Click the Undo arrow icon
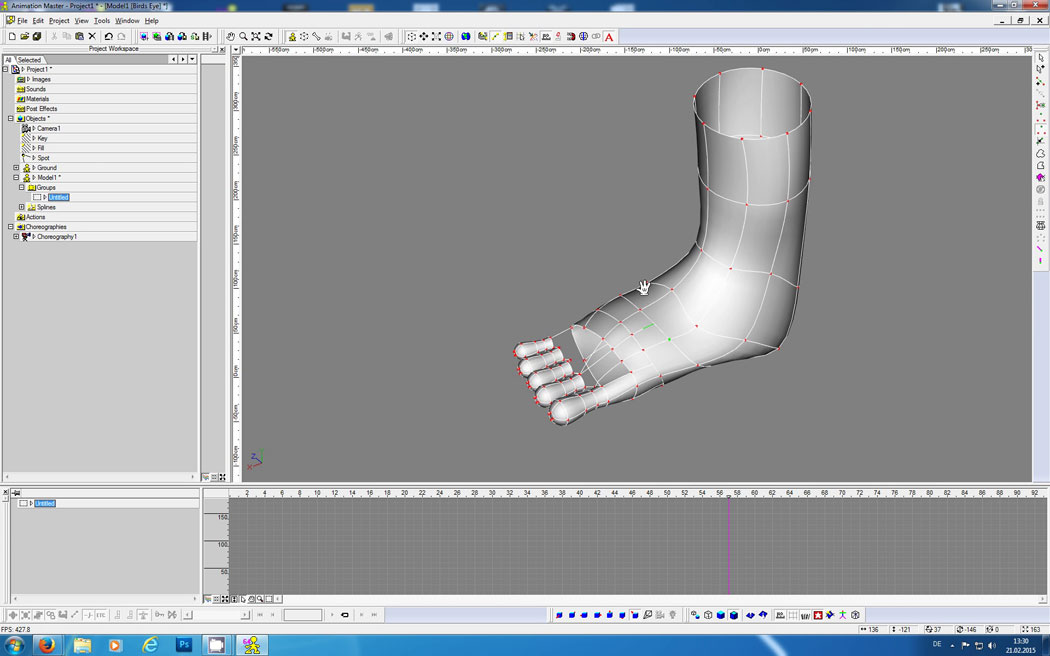The image size is (1050, 656). [x=109, y=37]
